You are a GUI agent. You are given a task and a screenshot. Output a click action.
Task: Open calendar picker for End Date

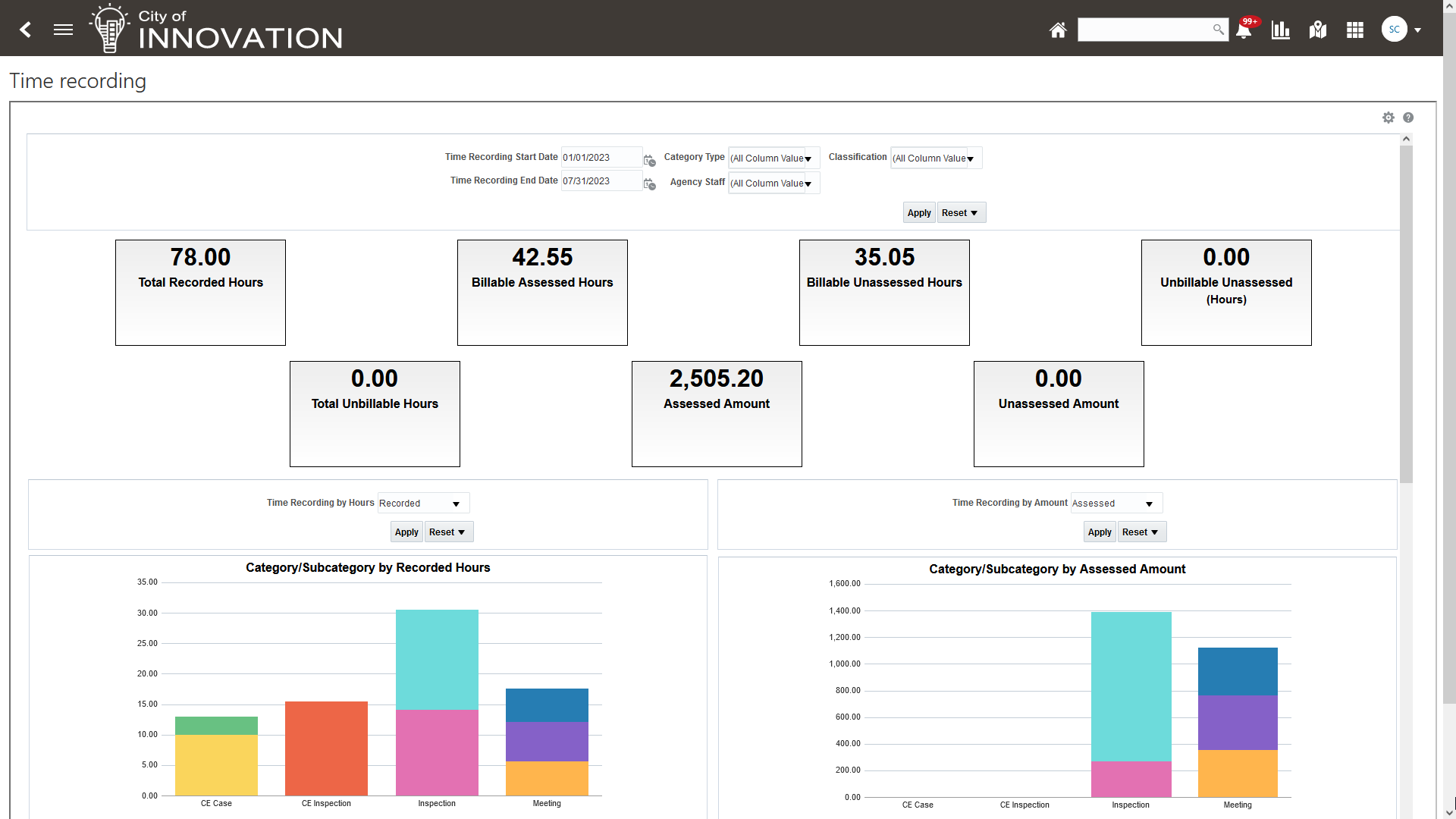click(x=650, y=184)
